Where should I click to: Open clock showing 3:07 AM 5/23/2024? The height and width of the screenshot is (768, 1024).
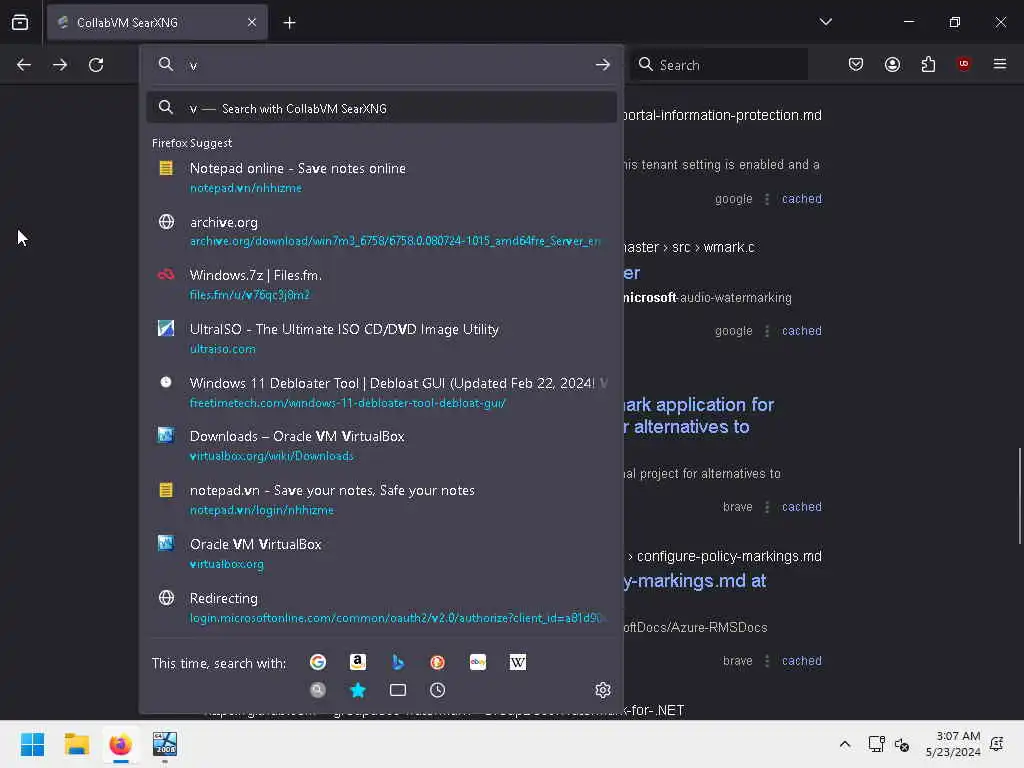coord(953,744)
